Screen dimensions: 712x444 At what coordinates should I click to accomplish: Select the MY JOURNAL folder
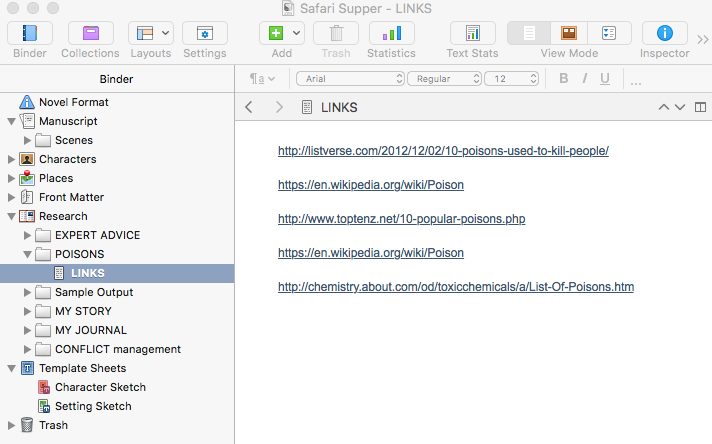tap(90, 330)
